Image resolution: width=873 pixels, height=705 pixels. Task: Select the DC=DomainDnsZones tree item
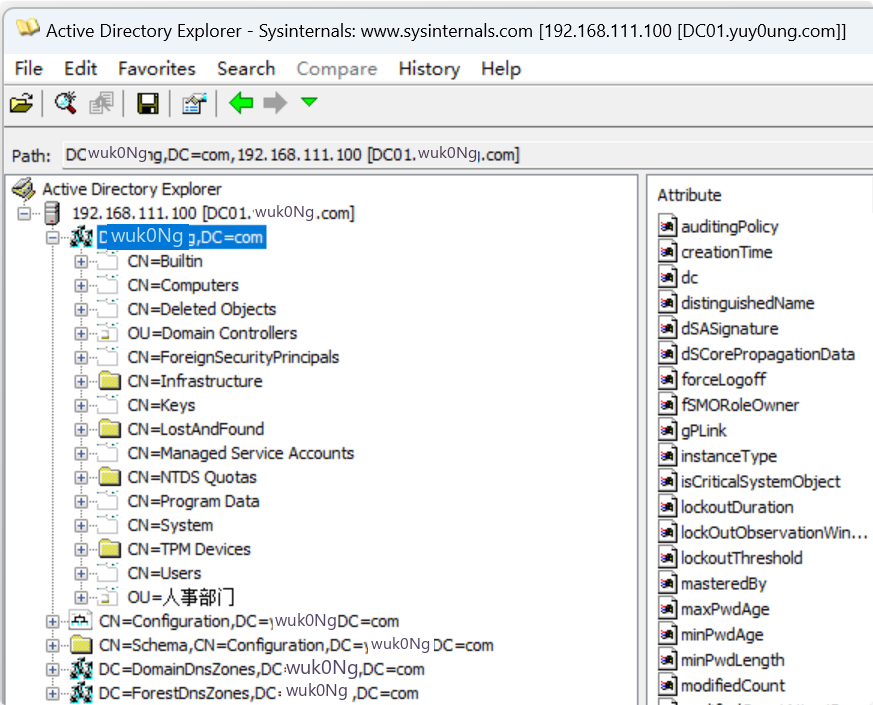coord(262,669)
